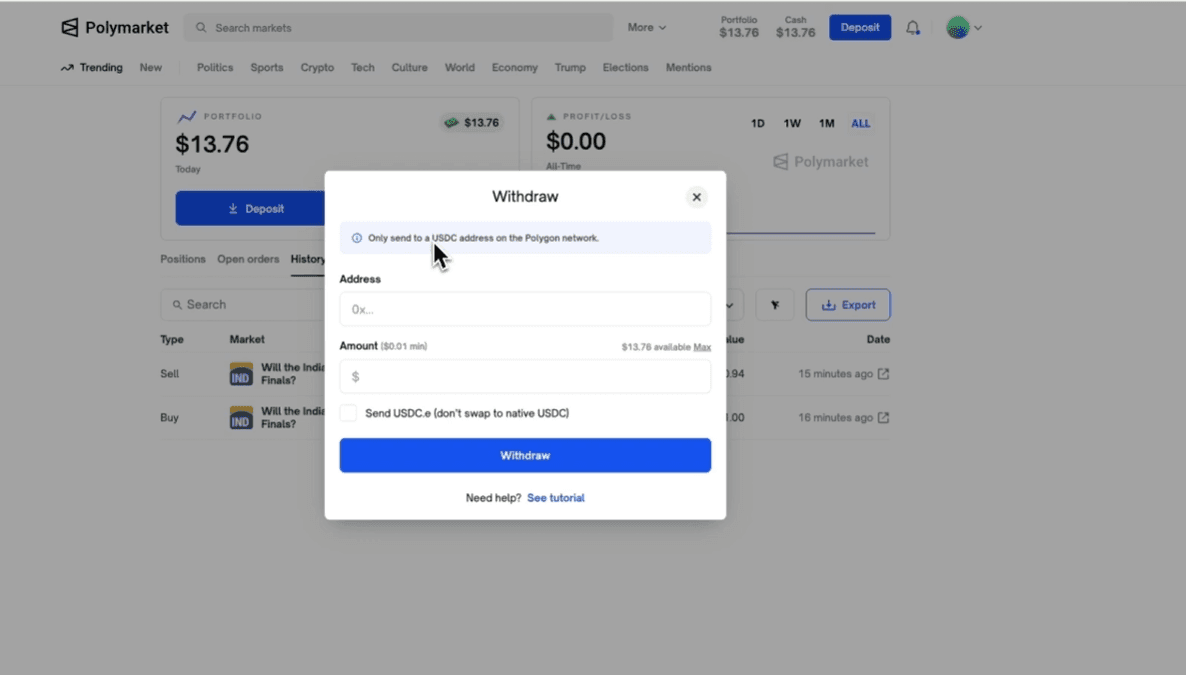Click the info icon in the Polygon notice

coord(357,238)
